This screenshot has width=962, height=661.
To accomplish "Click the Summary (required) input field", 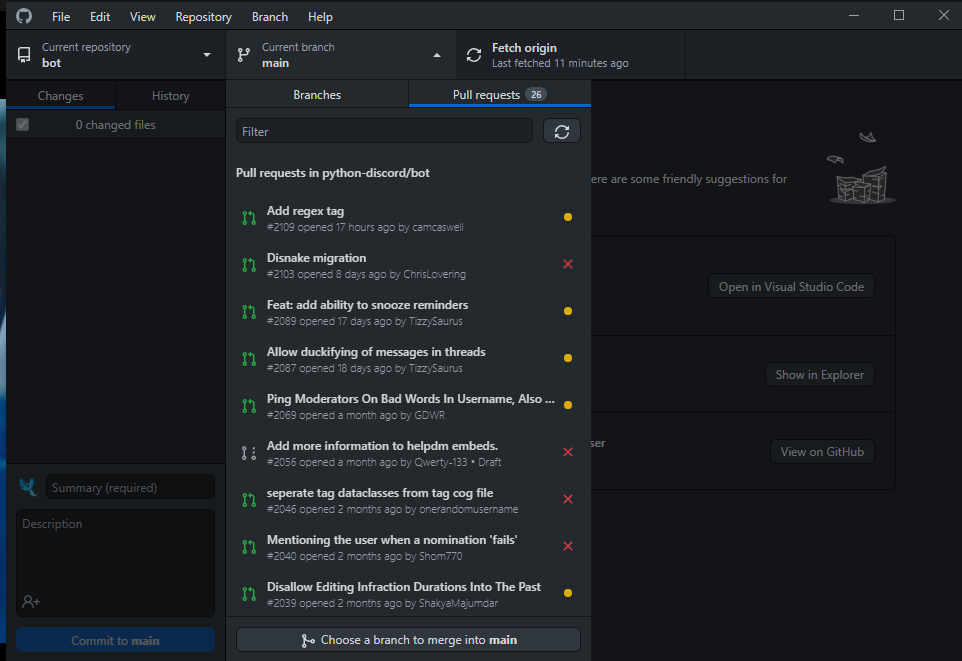I will click(130, 487).
